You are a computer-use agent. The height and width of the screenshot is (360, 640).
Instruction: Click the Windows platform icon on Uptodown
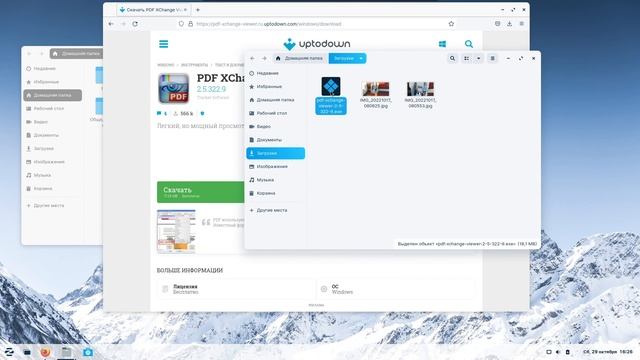click(442, 44)
